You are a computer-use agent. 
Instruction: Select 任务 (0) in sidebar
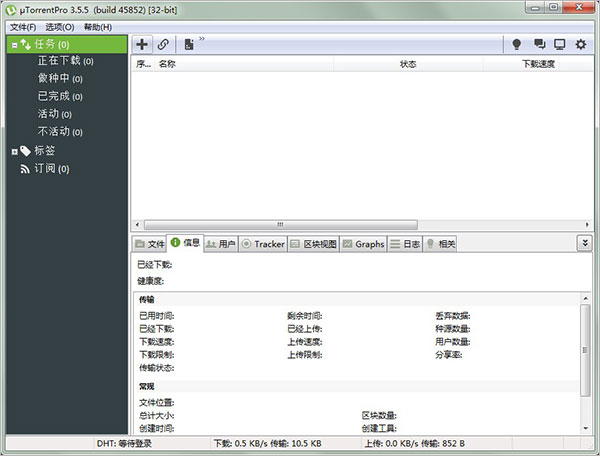pos(67,44)
